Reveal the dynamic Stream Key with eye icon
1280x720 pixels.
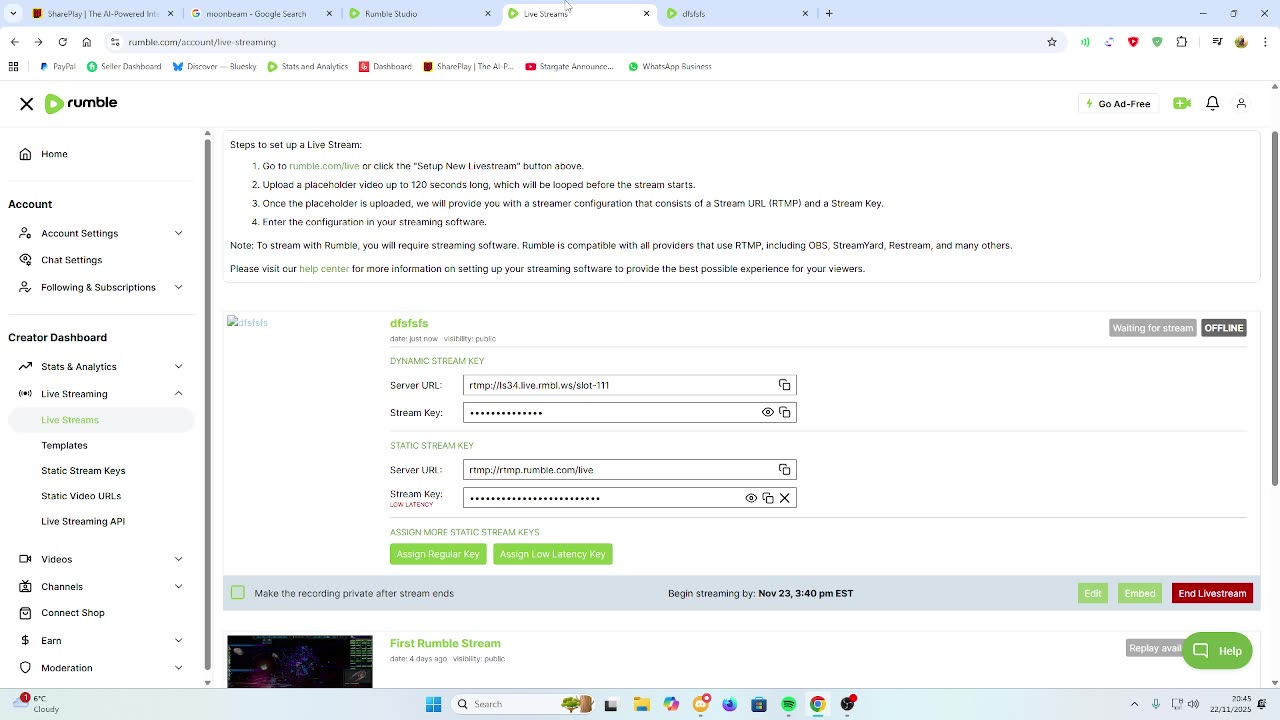click(x=768, y=412)
